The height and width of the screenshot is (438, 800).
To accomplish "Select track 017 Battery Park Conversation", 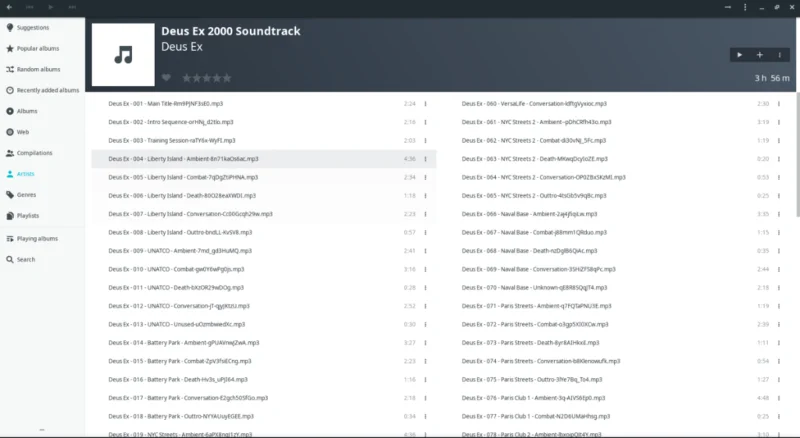I will pyautogui.click(x=264, y=398).
